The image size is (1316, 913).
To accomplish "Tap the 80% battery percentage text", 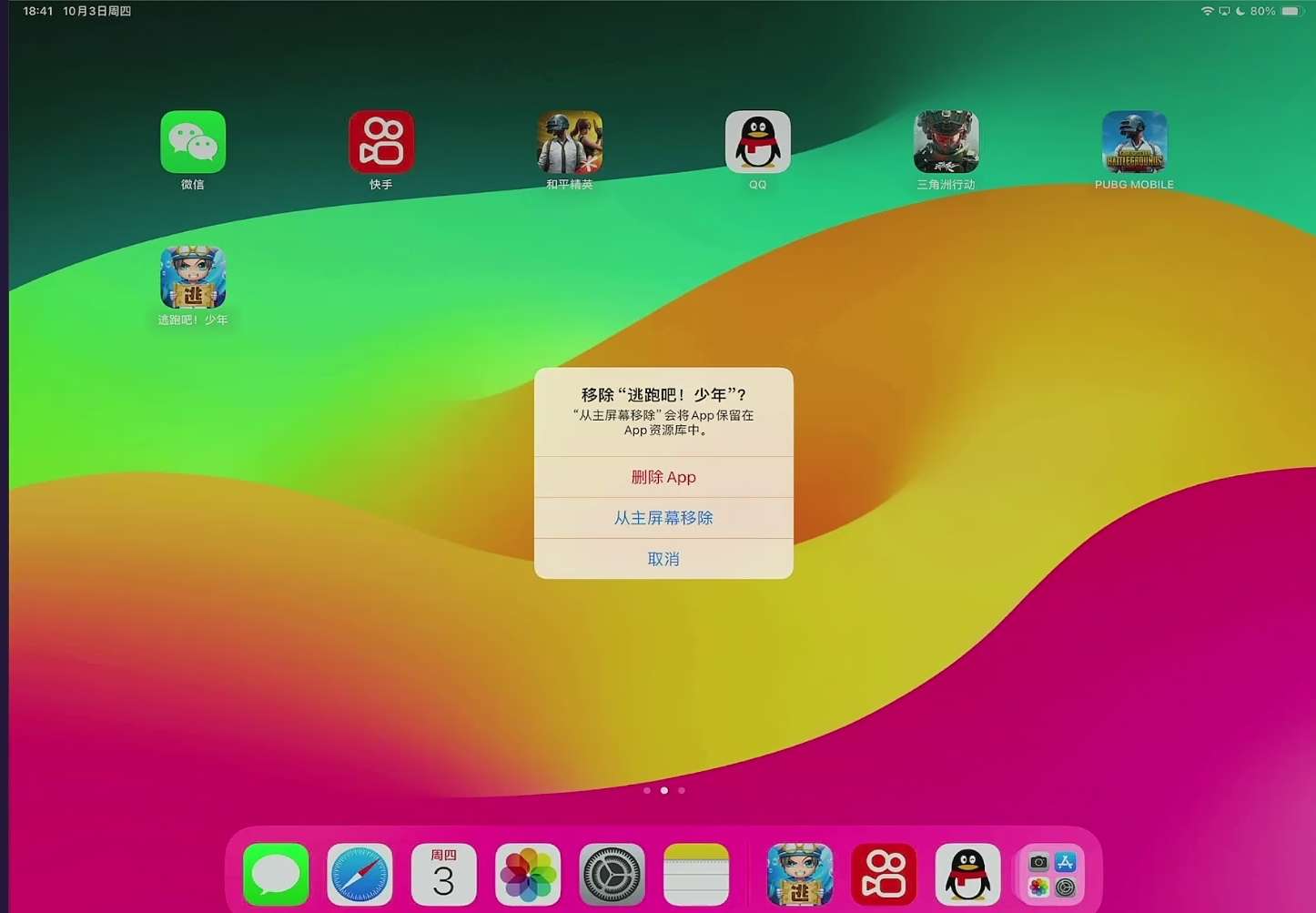I will tap(1263, 11).
